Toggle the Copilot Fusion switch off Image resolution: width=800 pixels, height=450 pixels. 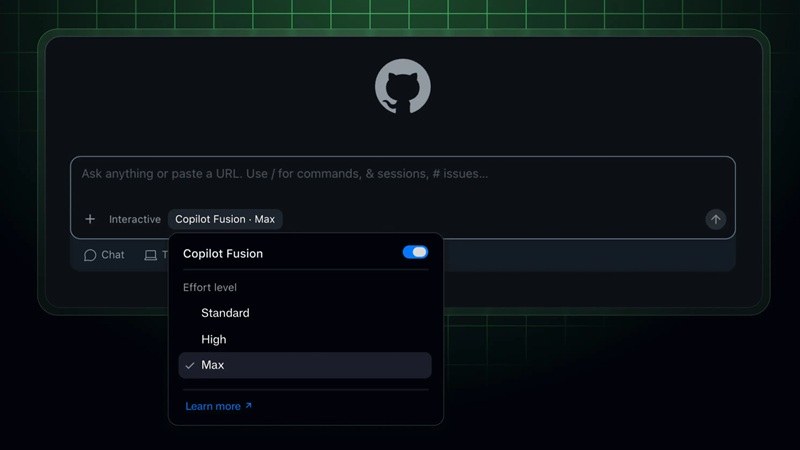coord(415,252)
